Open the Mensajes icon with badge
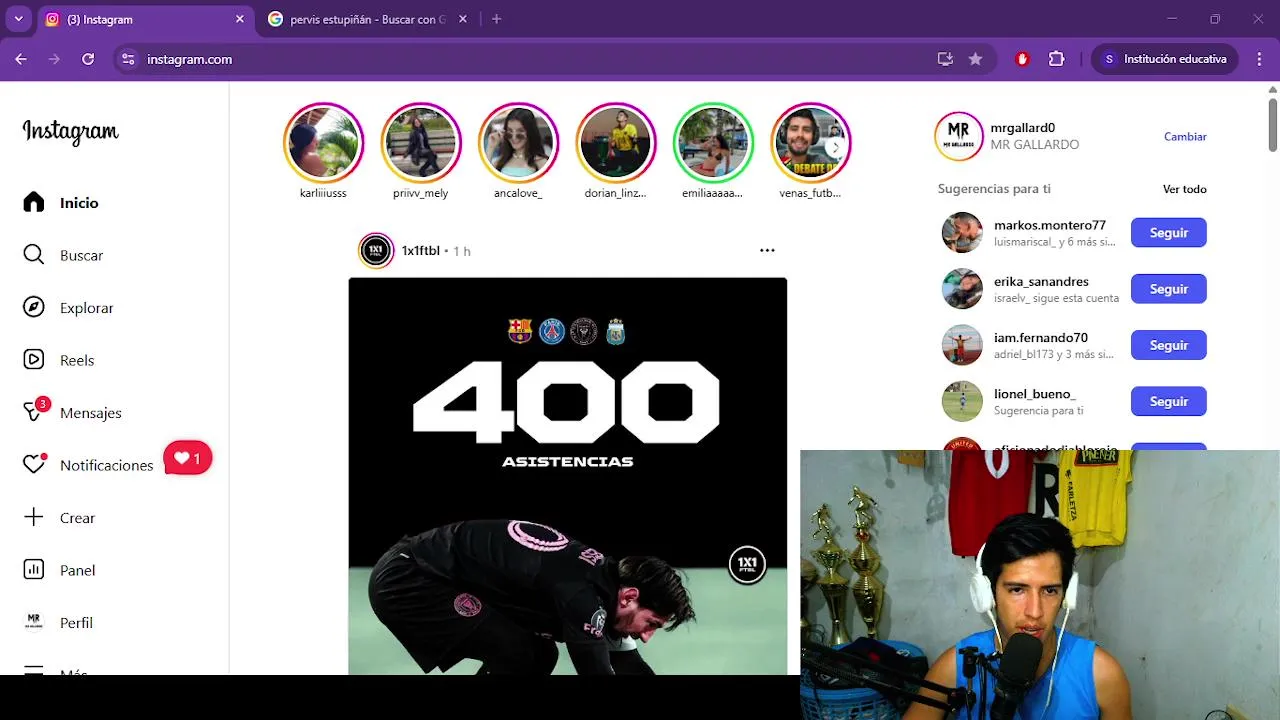Image resolution: width=1280 pixels, height=720 pixels. 34,412
